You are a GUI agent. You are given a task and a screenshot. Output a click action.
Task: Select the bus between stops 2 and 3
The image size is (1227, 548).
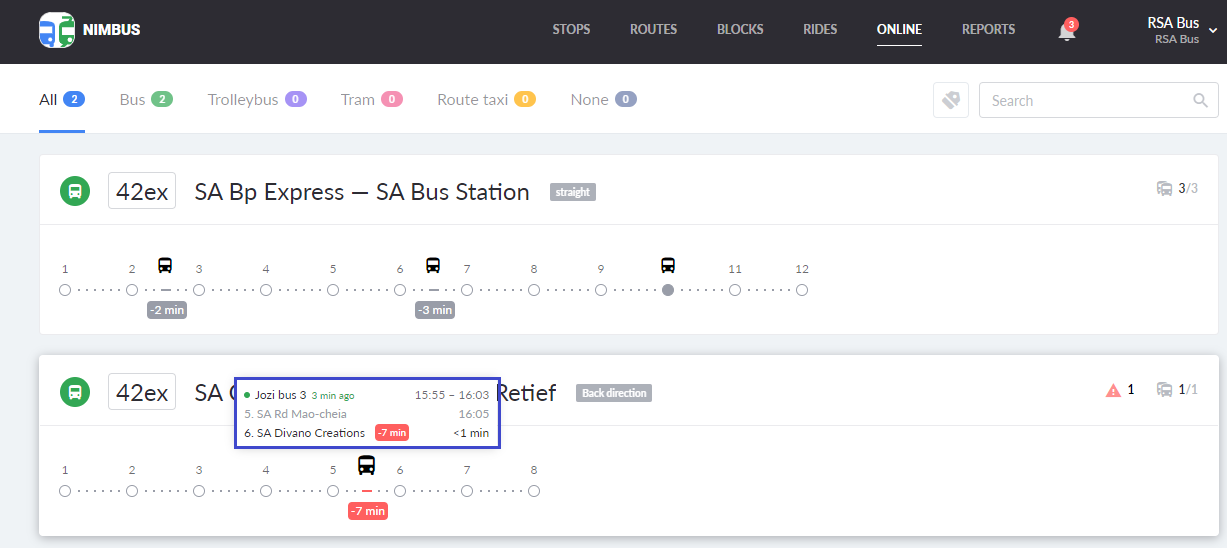point(165,265)
